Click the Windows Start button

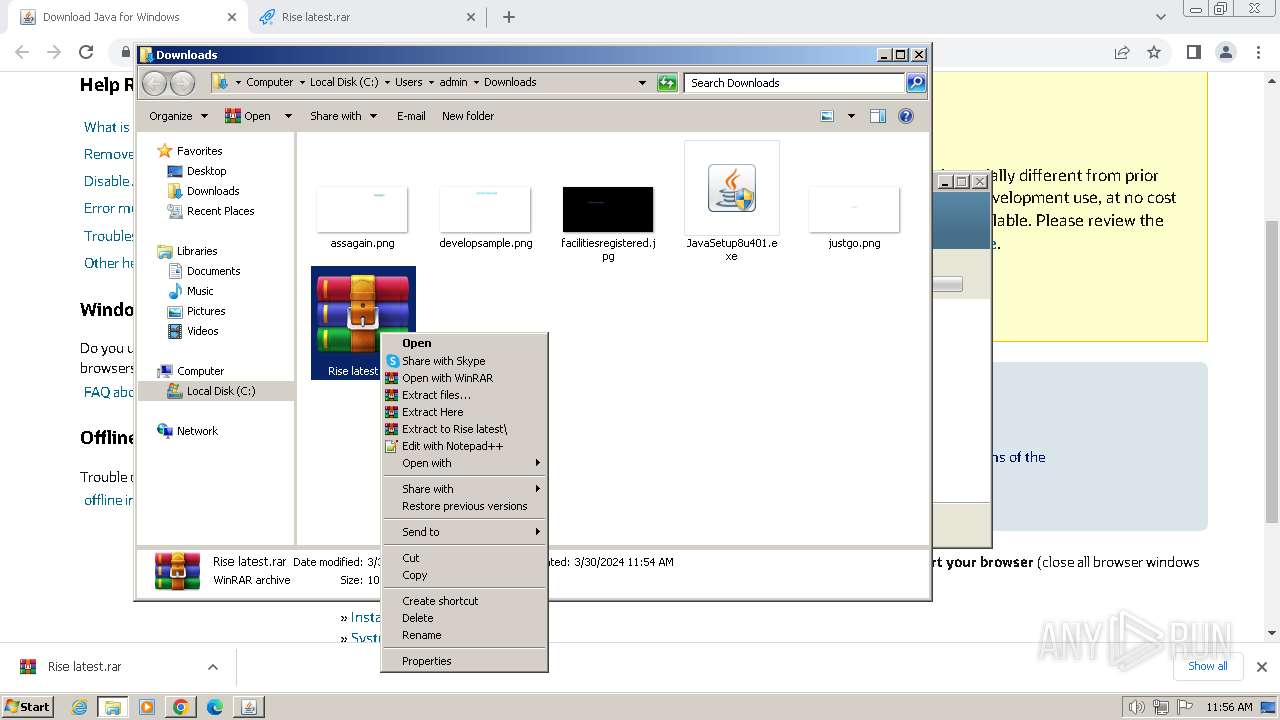pyautogui.click(x=28, y=706)
